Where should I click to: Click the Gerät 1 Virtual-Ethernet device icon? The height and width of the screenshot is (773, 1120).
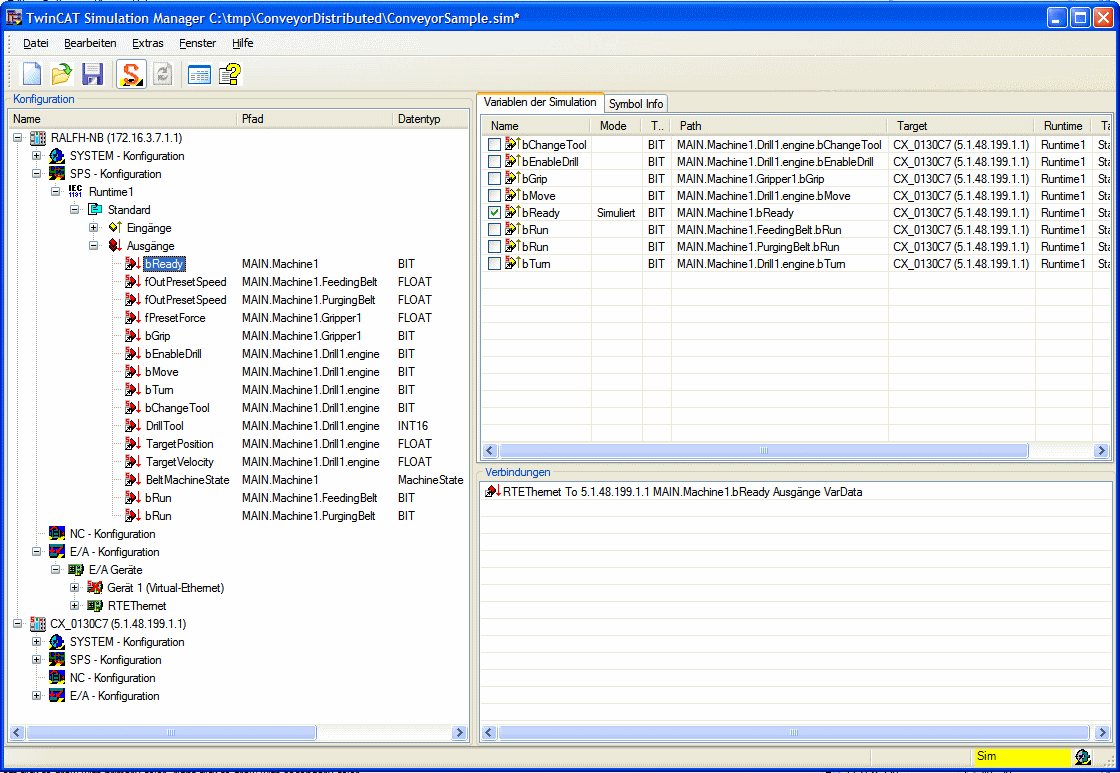(95, 588)
